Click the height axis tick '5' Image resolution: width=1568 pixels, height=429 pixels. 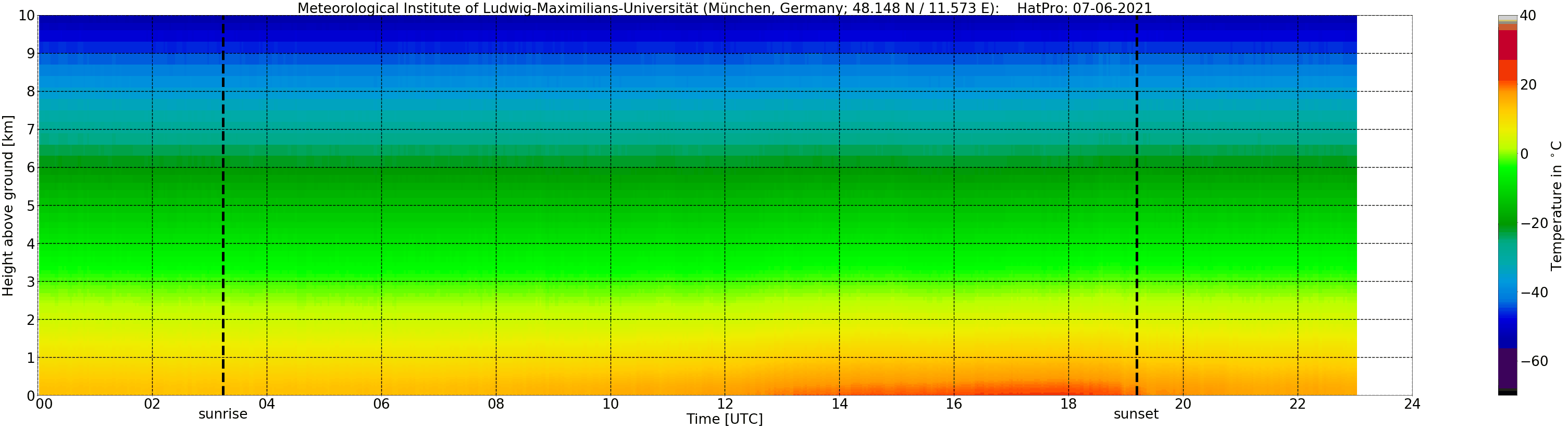coord(31,206)
